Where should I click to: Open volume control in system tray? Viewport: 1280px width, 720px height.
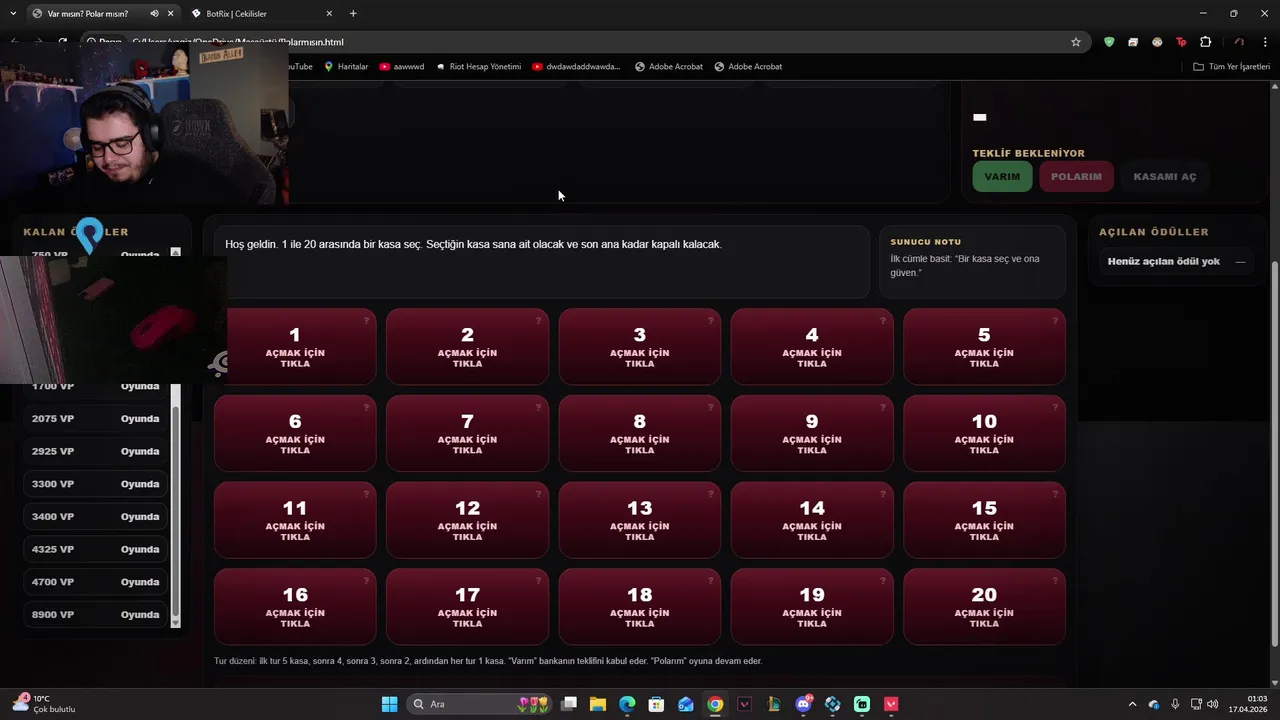point(1212,704)
